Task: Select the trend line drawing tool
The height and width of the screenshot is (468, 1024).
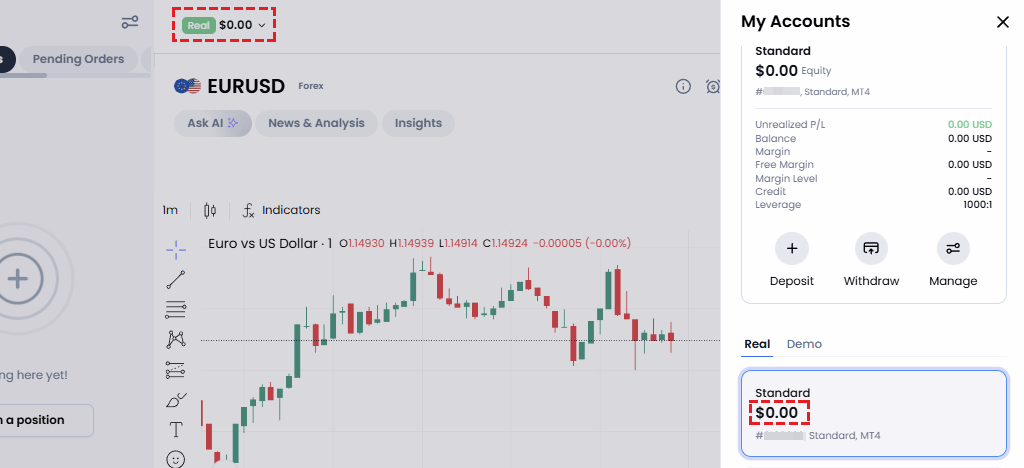Action: (176, 279)
